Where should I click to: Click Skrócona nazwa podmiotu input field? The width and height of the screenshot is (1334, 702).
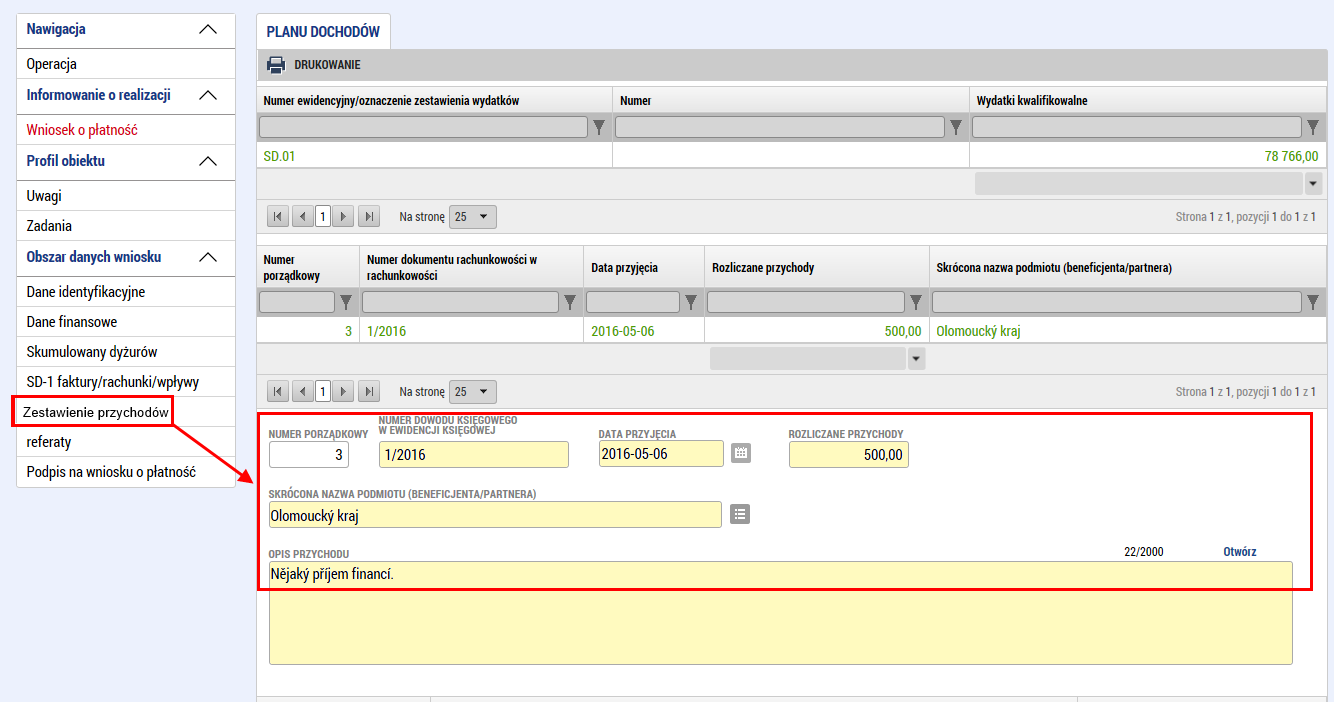(x=495, y=515)
